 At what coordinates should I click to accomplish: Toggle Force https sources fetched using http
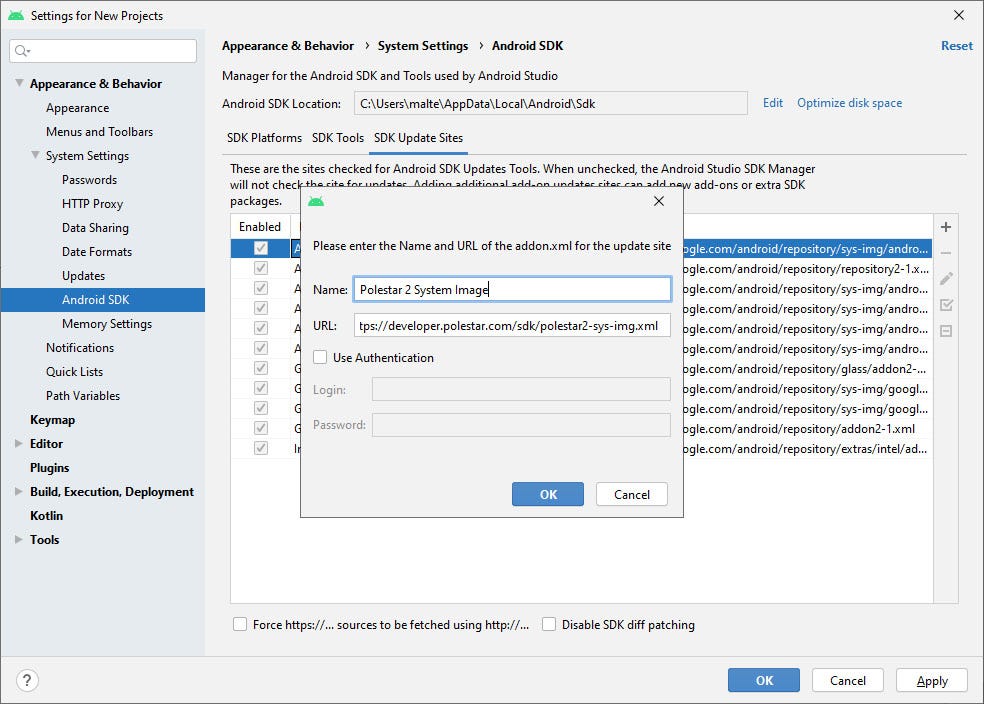[240, 624]
